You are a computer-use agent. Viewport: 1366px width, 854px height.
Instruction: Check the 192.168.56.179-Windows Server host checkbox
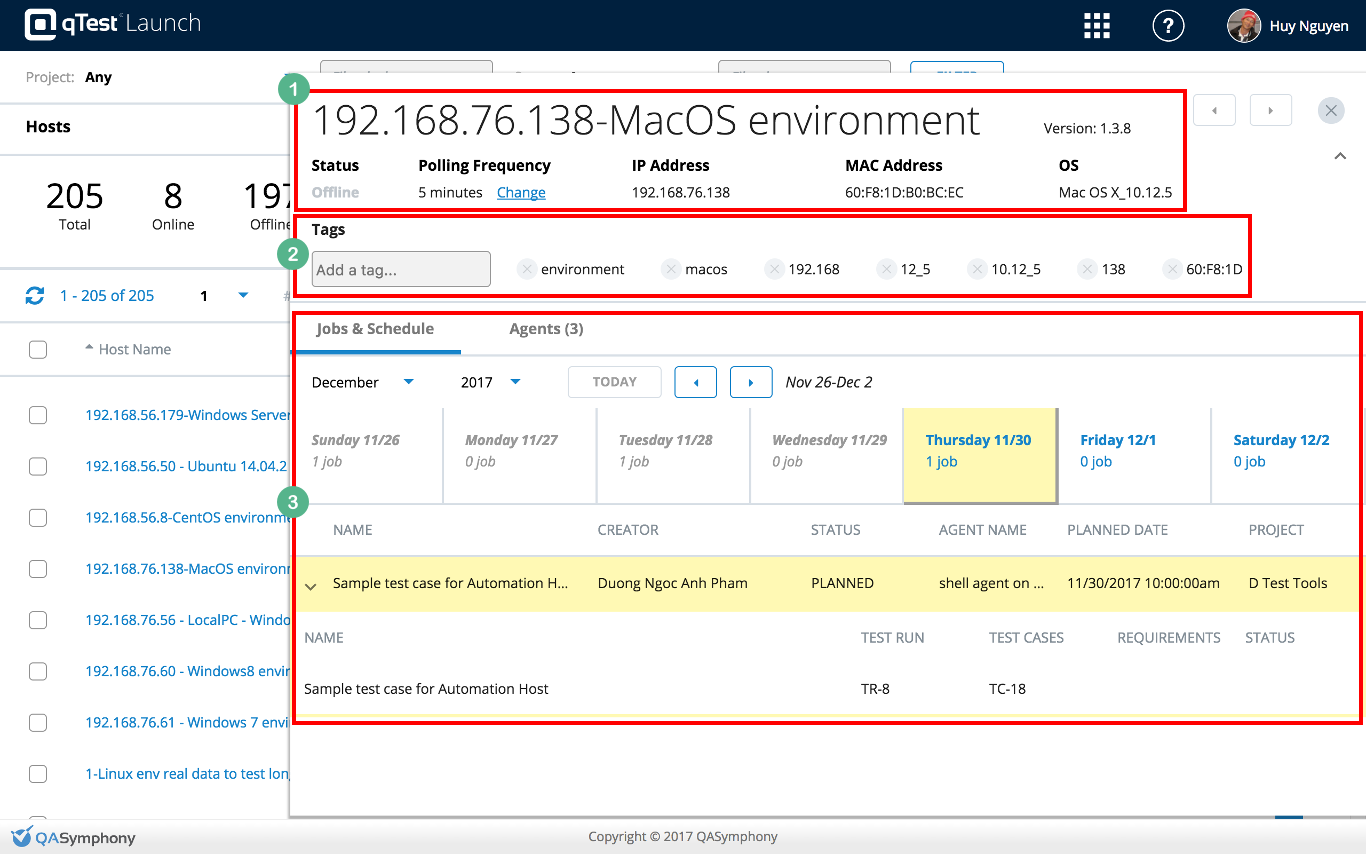[x=38, y=415]
